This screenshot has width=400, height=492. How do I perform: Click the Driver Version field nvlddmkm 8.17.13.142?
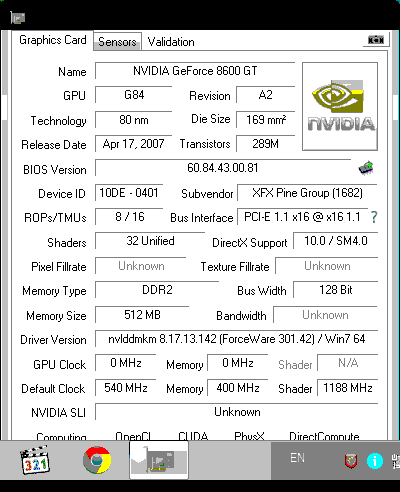click(x=237, y=339)
